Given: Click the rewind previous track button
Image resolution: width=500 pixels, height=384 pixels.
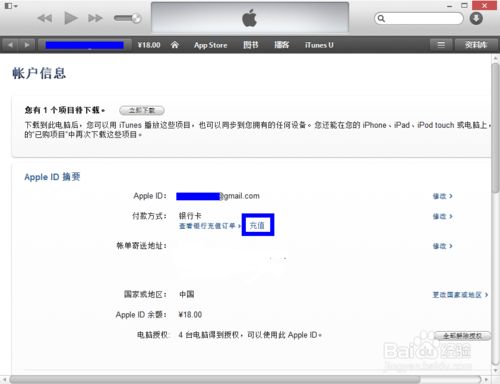Looking at the screenshot, I should [45, 18].
